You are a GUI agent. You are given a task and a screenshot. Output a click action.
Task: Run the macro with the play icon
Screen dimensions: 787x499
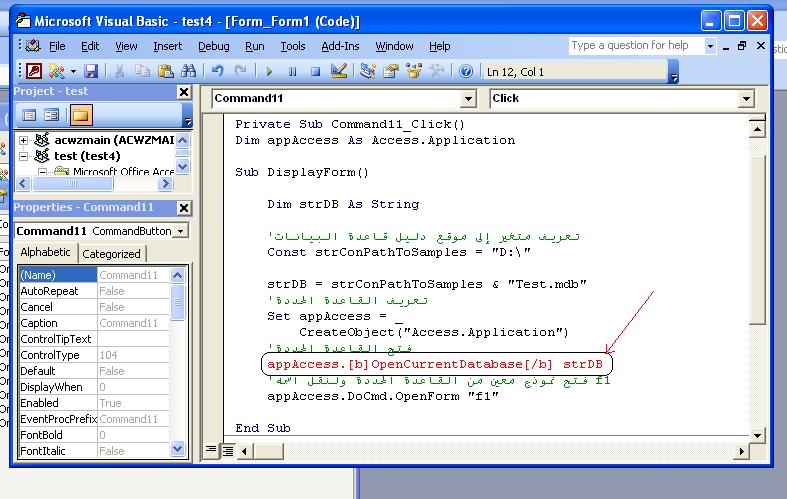270,71
